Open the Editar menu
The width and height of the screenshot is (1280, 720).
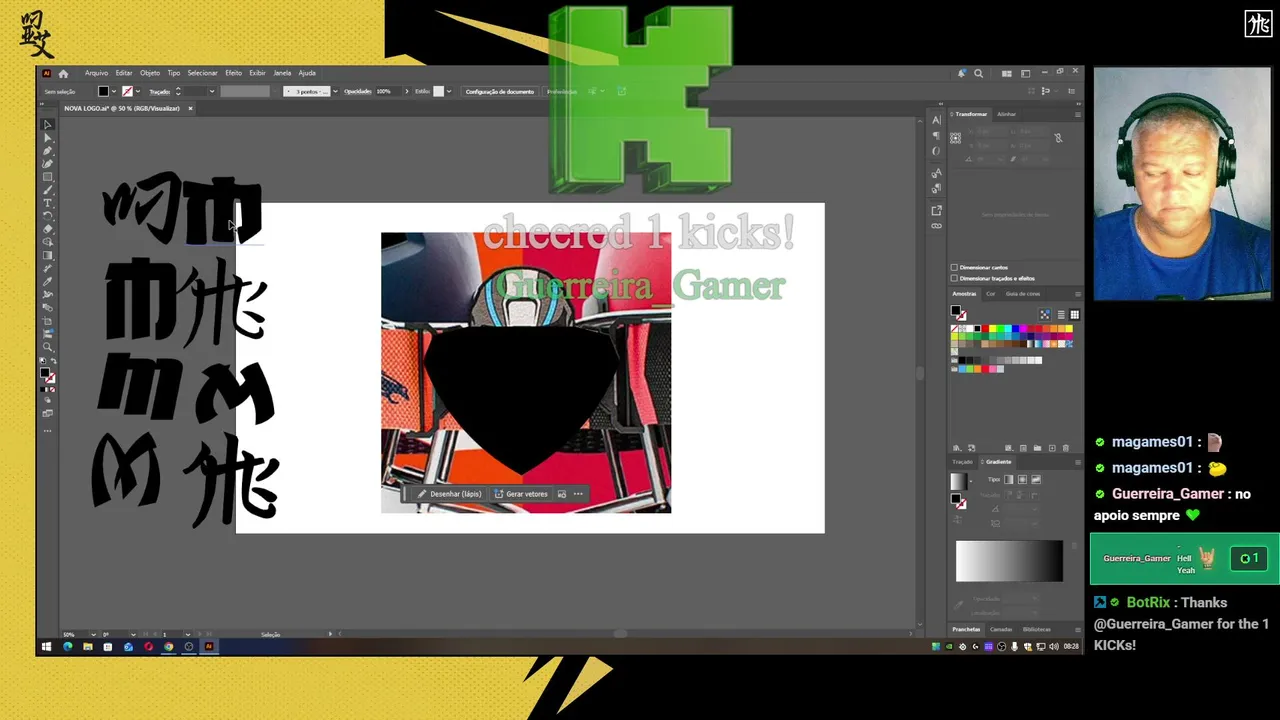[x=124, y=73]
